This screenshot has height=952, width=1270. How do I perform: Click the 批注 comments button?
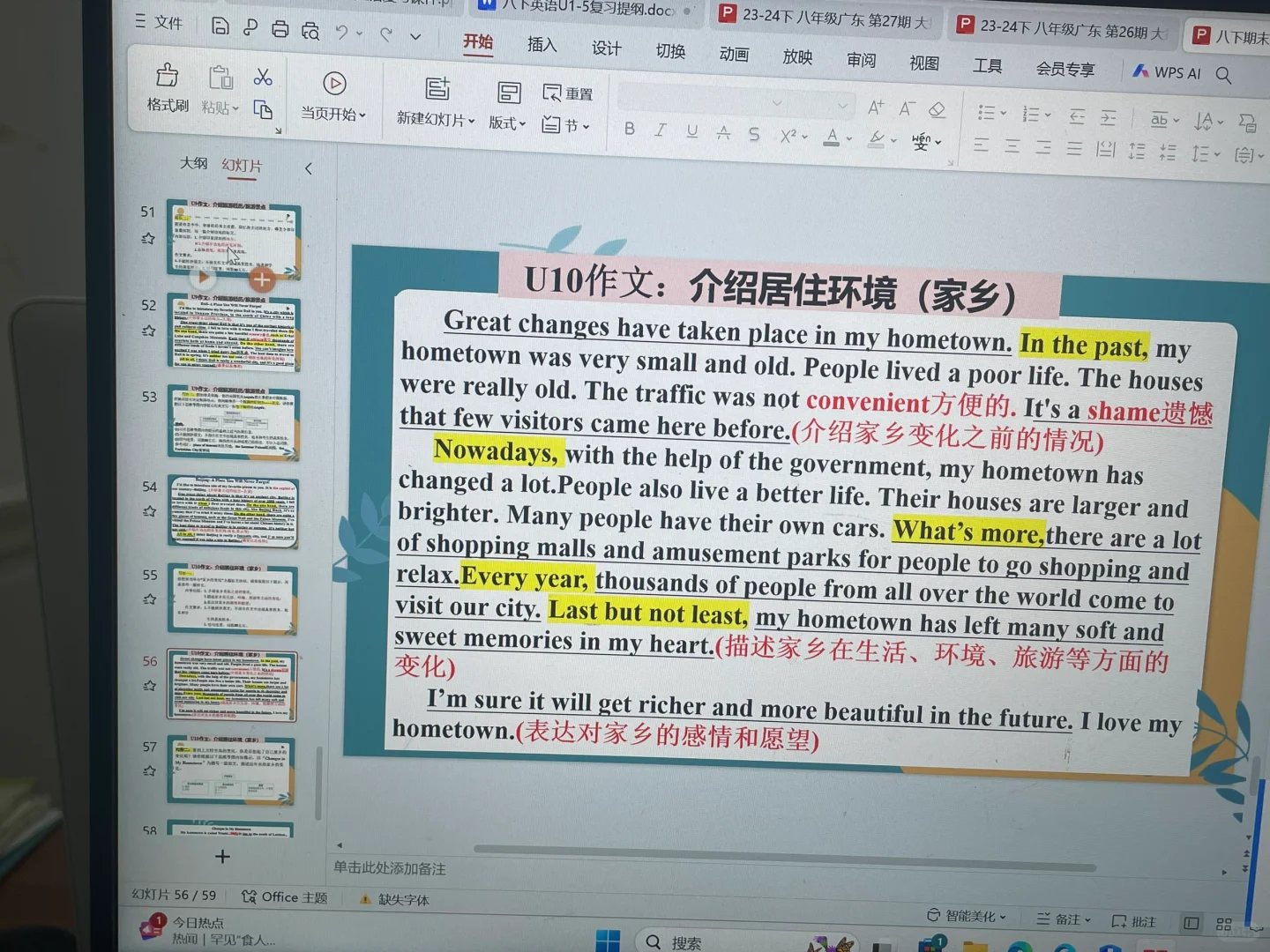(1134, 921)
